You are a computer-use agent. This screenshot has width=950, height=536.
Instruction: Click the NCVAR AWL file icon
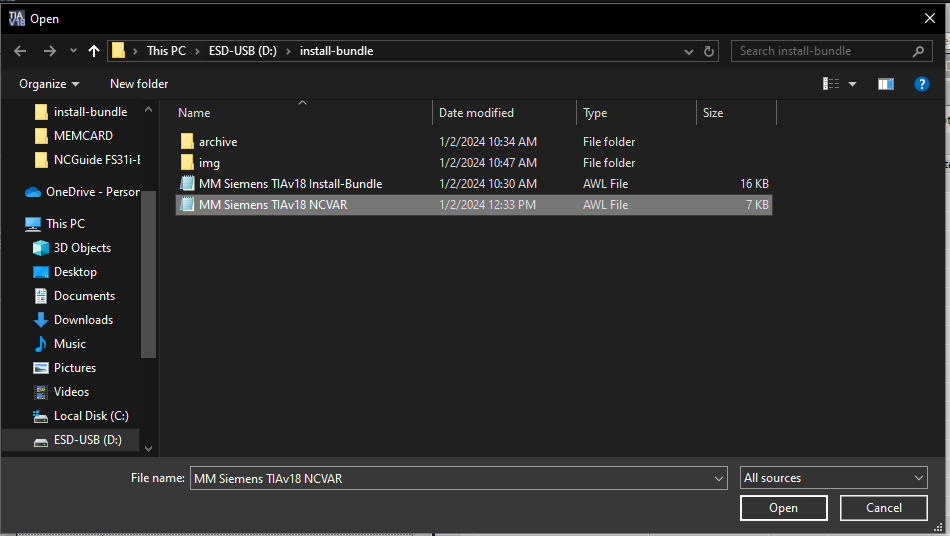(x=187, y=205)
